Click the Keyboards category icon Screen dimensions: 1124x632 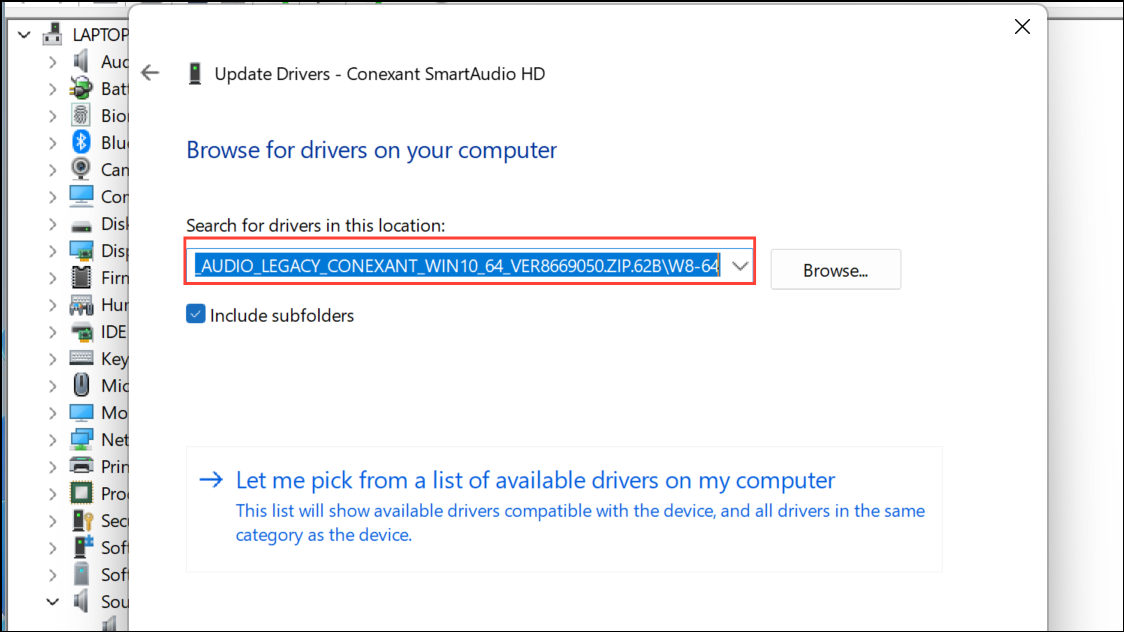pos(81,358)
